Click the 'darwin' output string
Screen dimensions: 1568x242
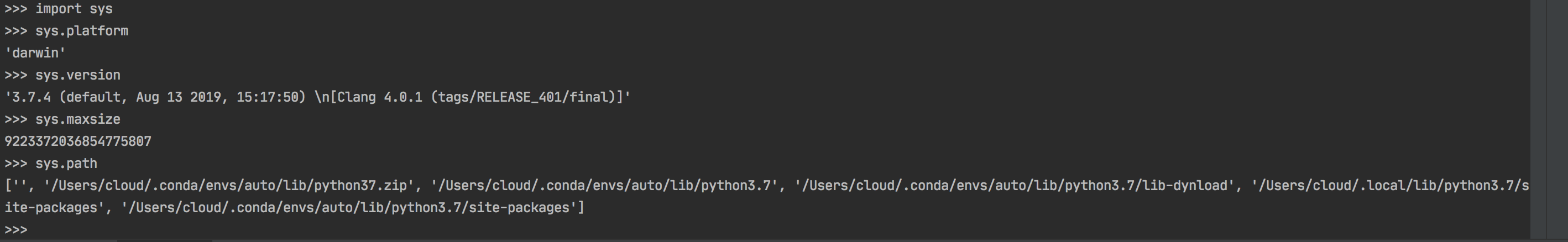pos(35,54)
